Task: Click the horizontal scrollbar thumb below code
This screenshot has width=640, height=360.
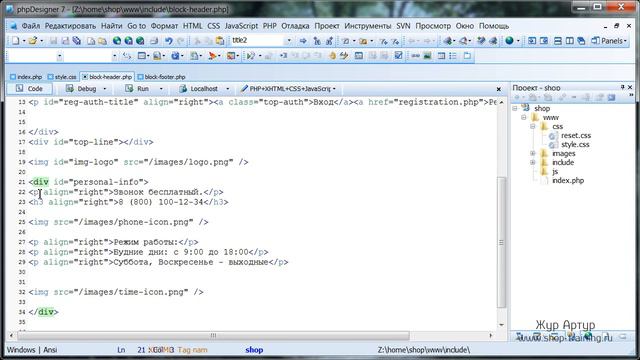Action: pyautogui.click(x=213, y=336)
